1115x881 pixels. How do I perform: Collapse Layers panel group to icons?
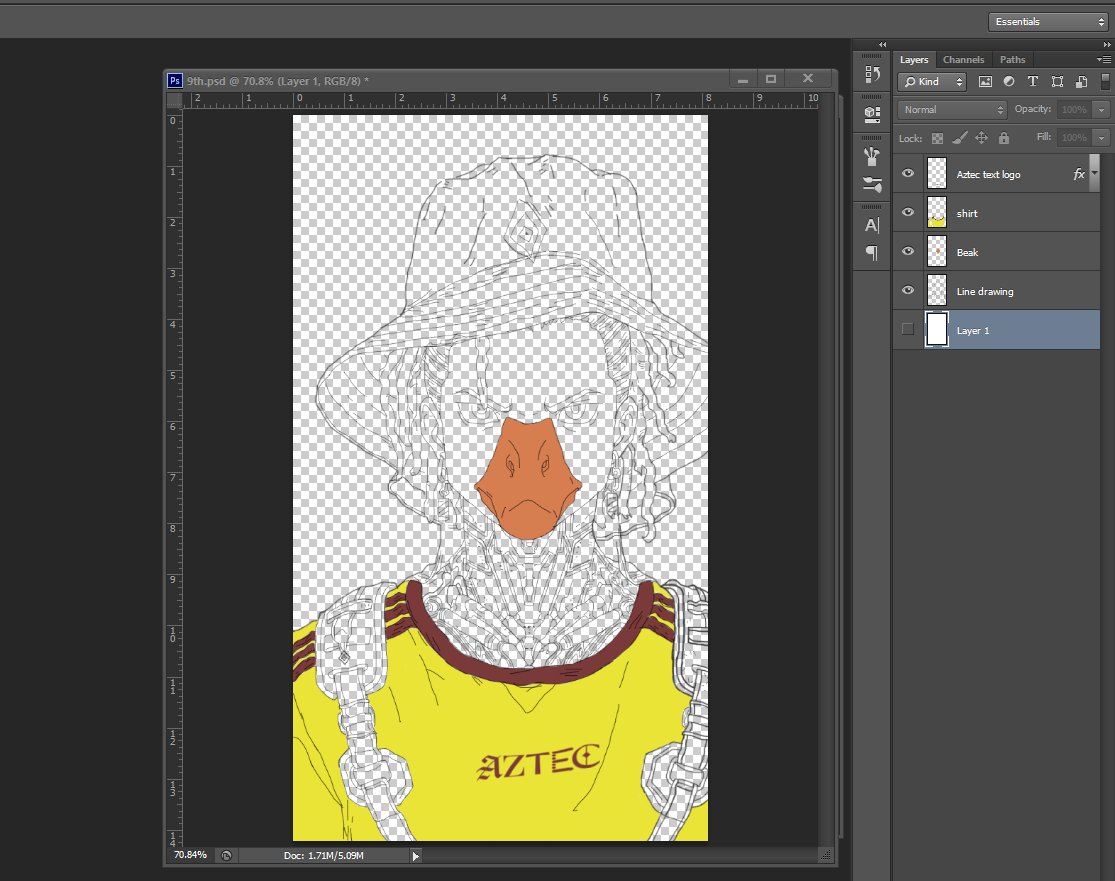[1106, 44]
